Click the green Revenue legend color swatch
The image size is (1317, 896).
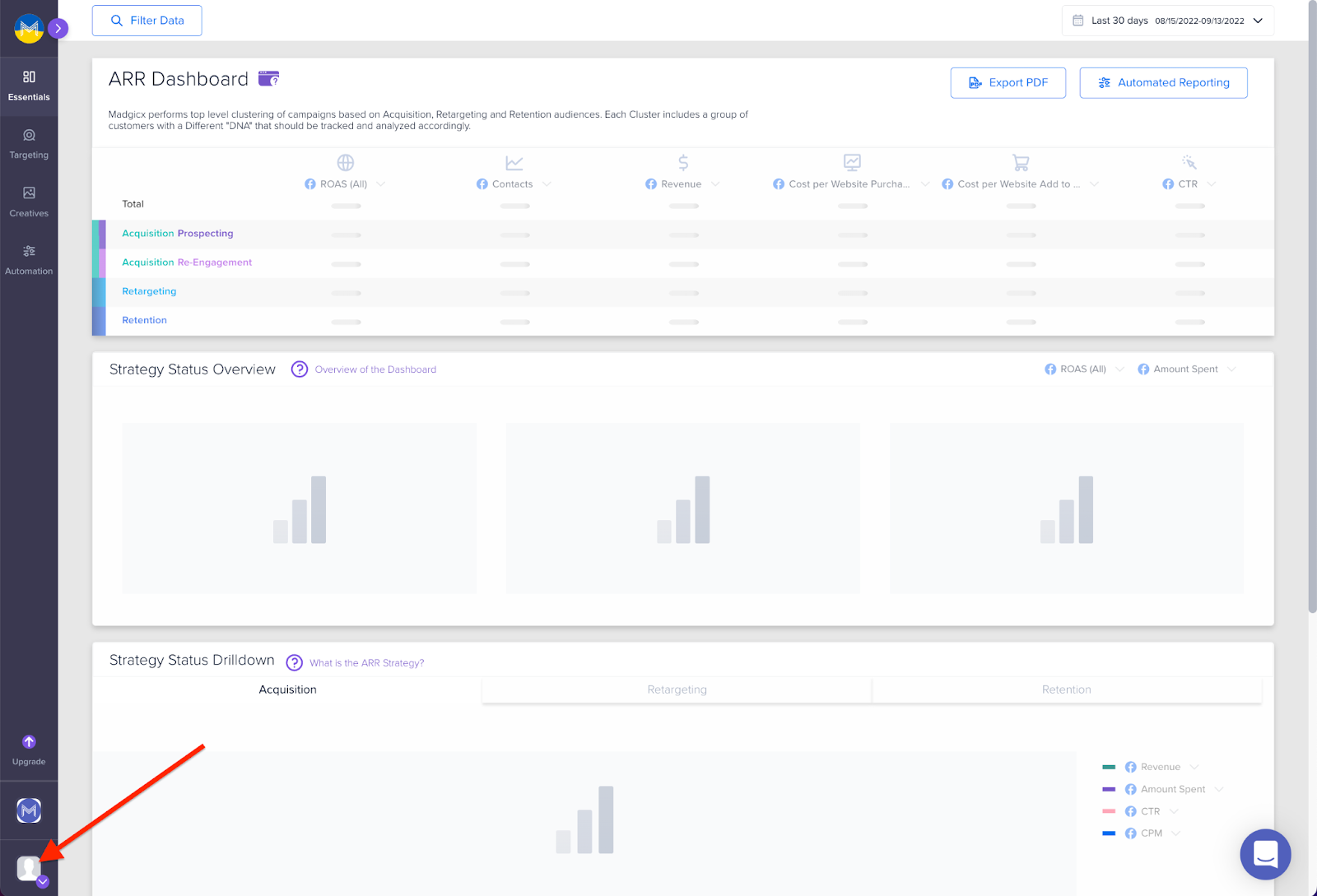click(x=1110, y=766)
